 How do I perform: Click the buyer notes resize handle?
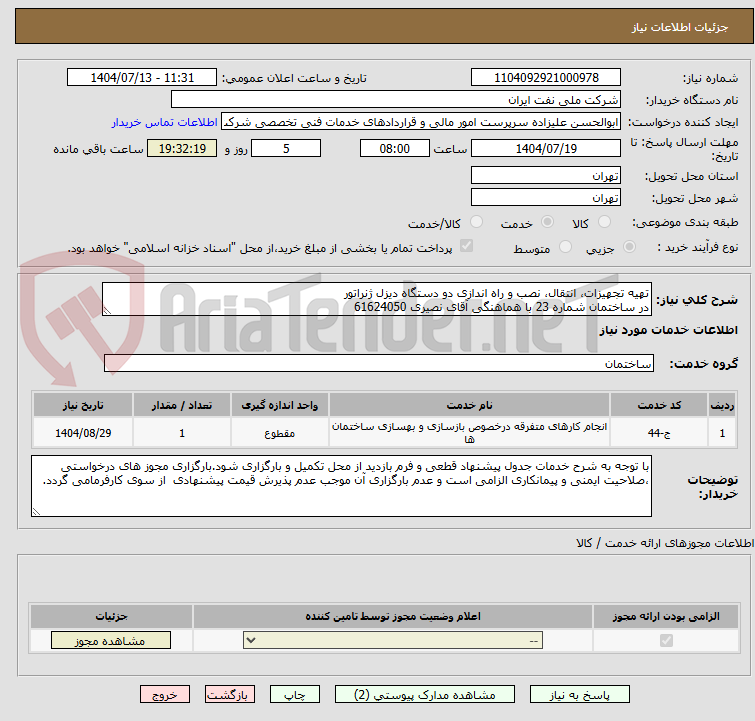pos(36,511)
